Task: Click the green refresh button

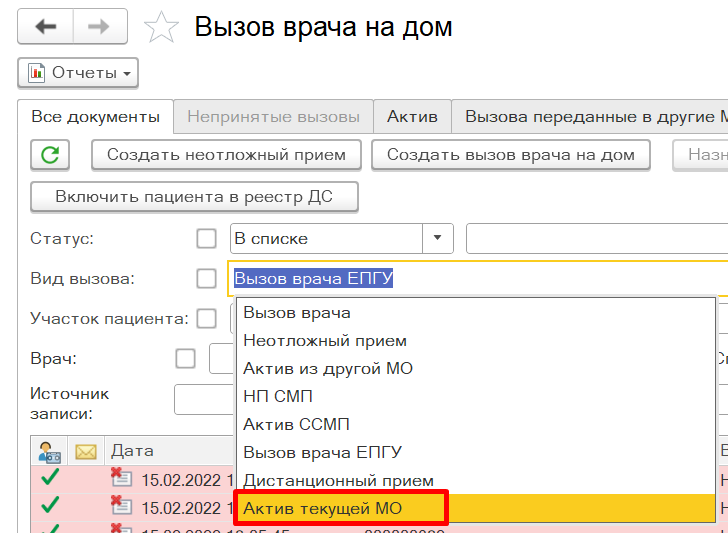Action: point(50,155)
